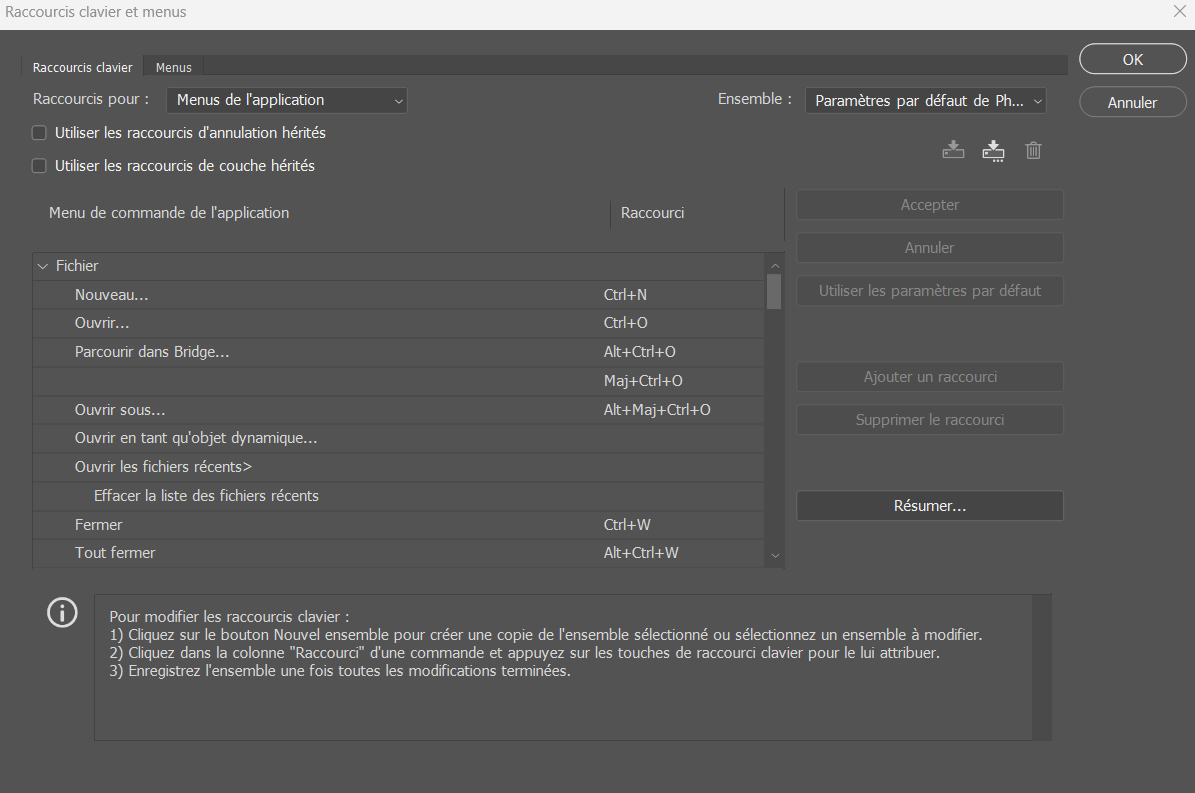Collapse the Fichier menu group
This screenshot has height=793, width=1195.
(x=43, y=267)
